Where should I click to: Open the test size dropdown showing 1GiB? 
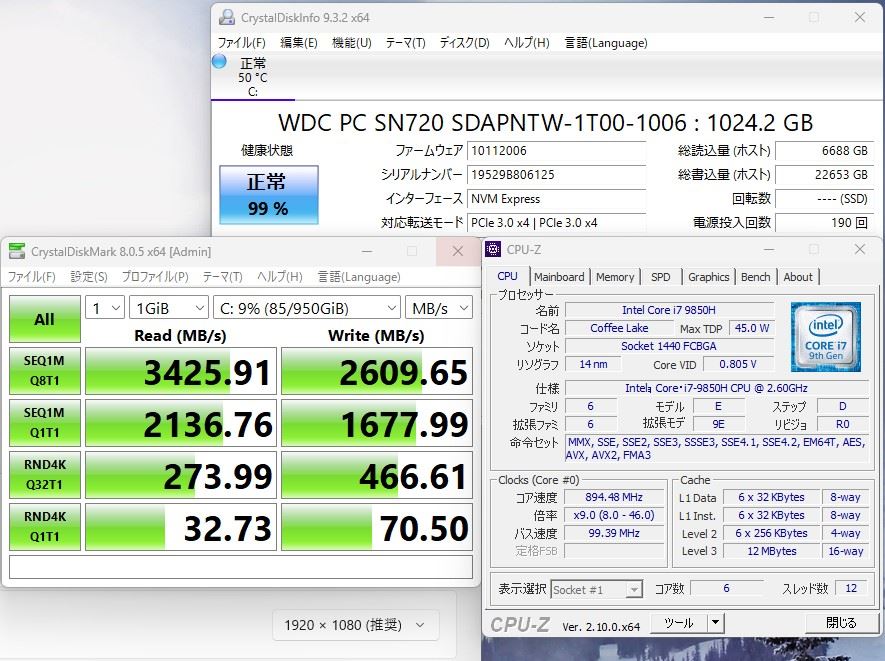tap(169, 308)
